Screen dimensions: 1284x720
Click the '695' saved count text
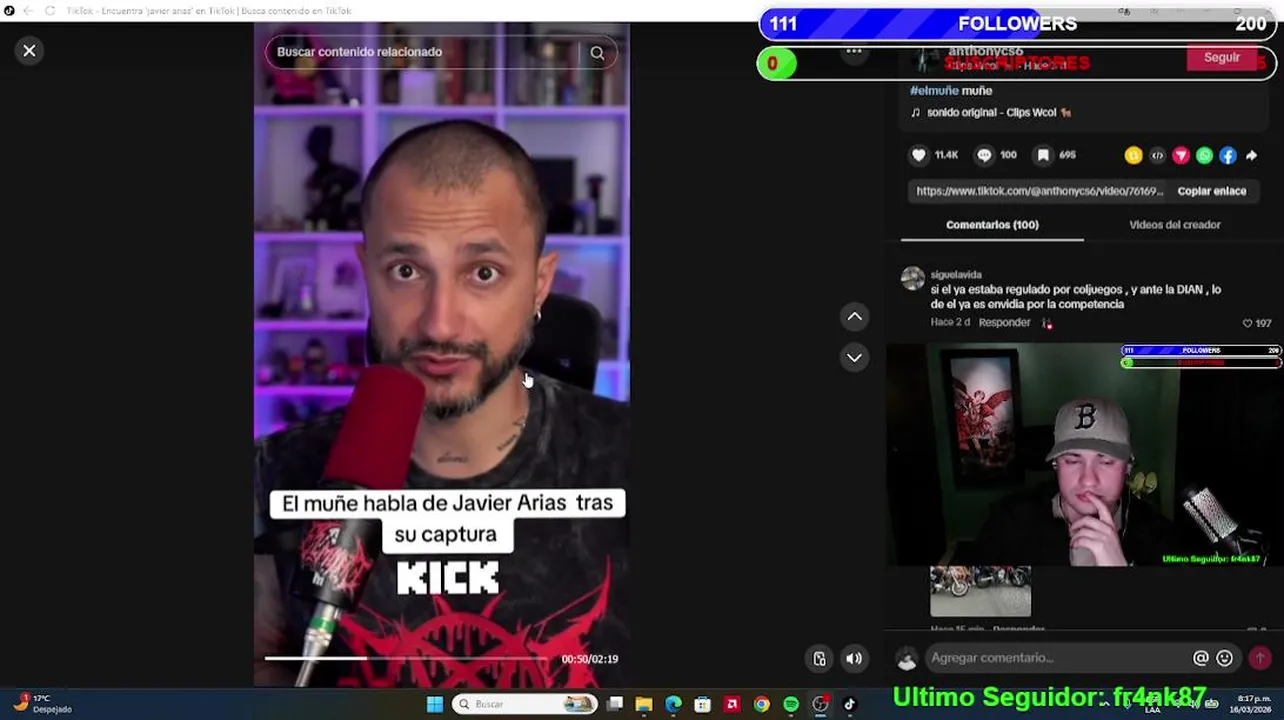[1067, 155]
